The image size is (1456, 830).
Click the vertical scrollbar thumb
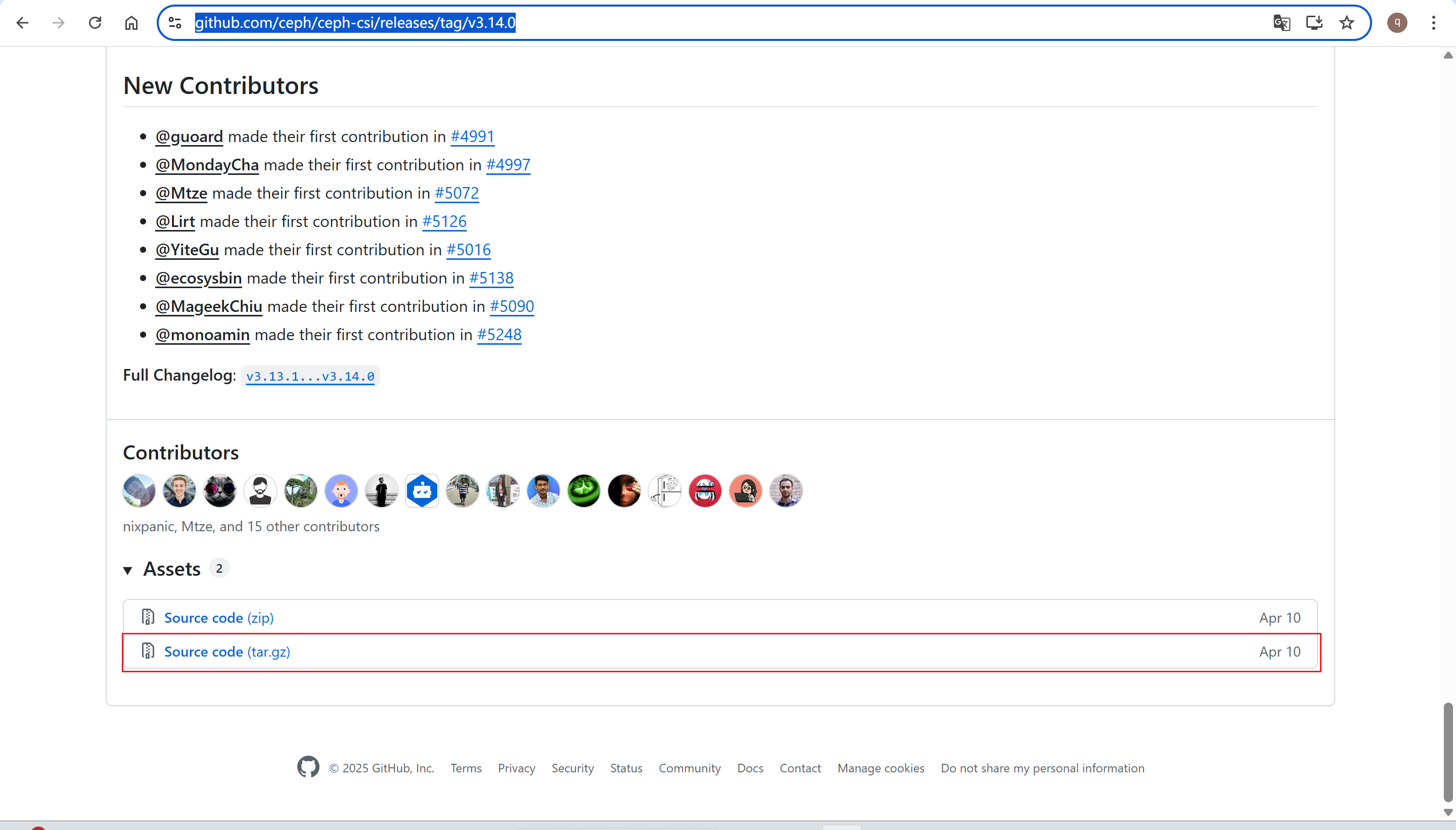[x=1448, y=753]
